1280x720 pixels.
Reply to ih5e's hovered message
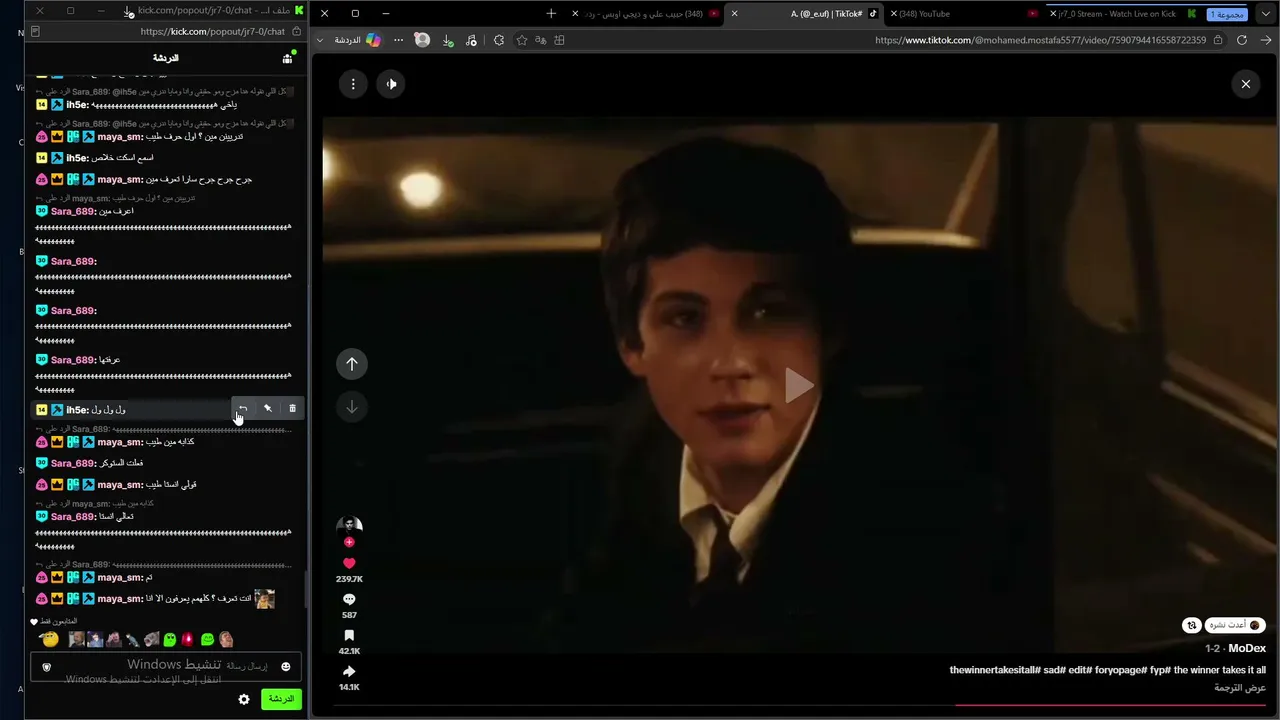pyautogui.click(x=243, y=408)
